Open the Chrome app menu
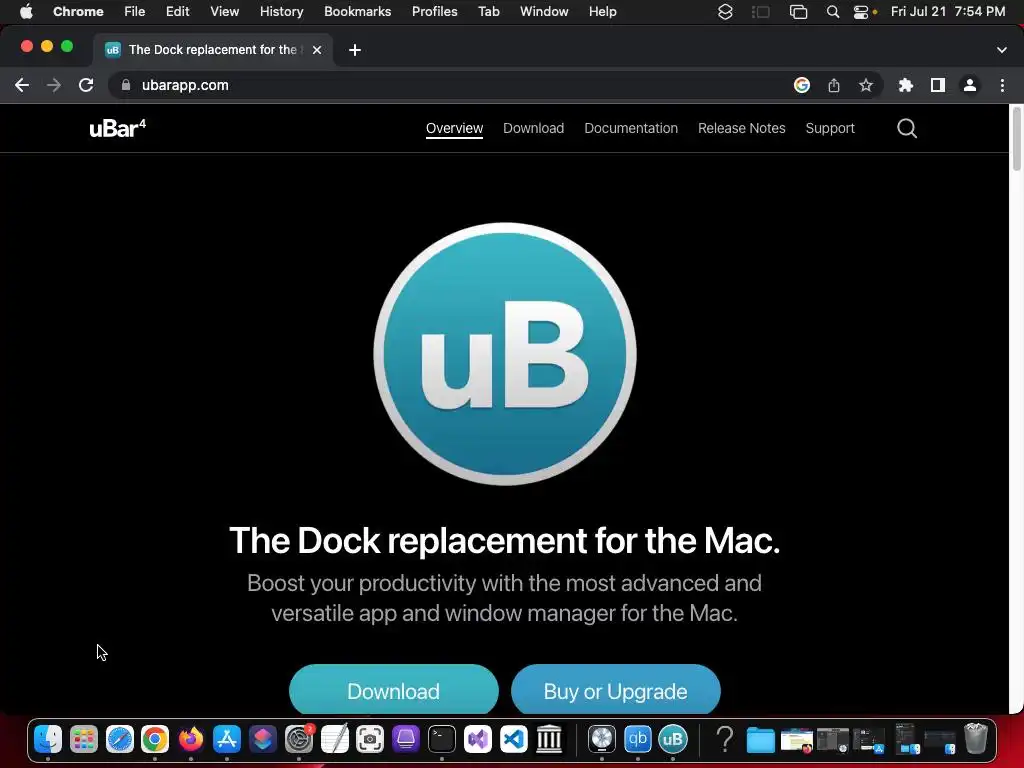1024x768 pixels. [x=78, y=11]
